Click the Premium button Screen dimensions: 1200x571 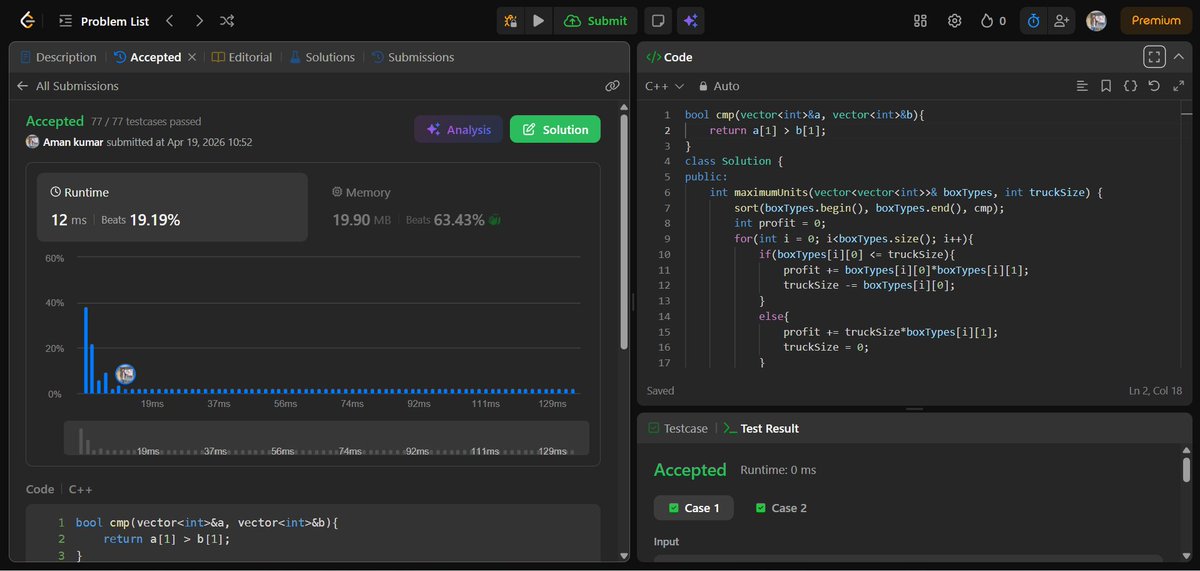(x=1156, y=21)
